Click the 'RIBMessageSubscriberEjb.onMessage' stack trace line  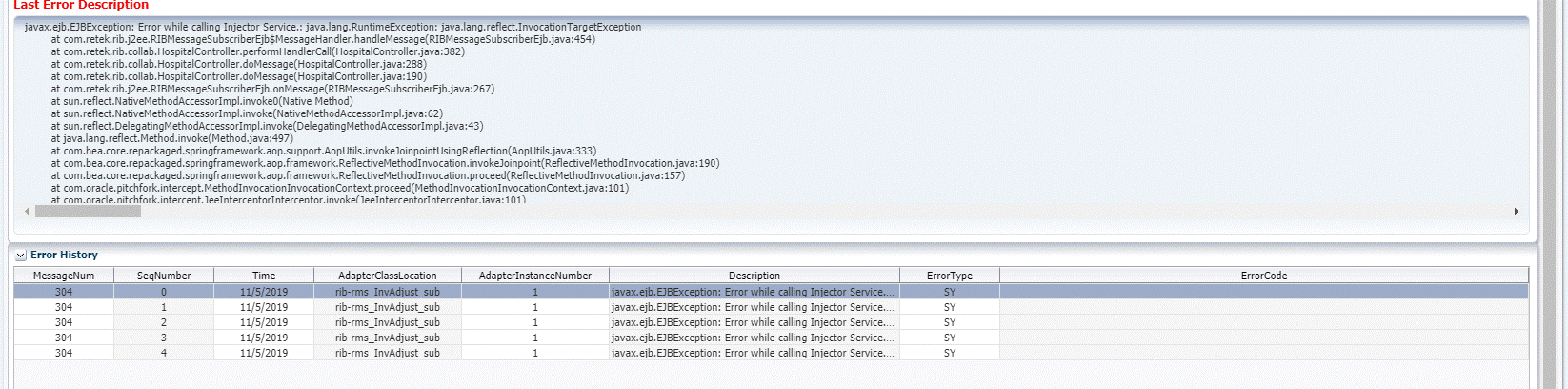(272, 89)
